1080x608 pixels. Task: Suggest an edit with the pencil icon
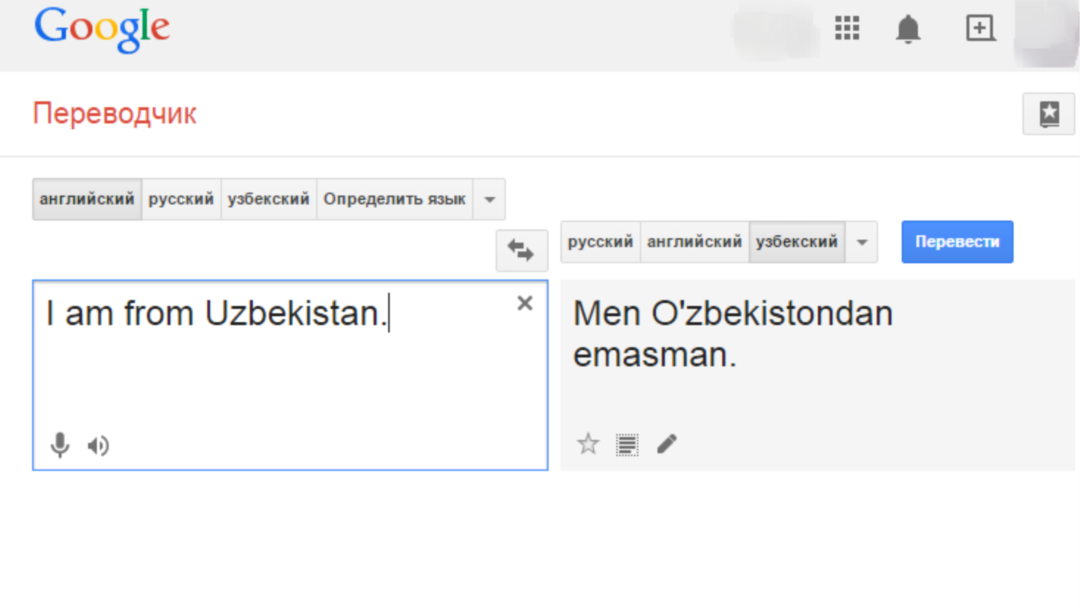pos(666,444)
